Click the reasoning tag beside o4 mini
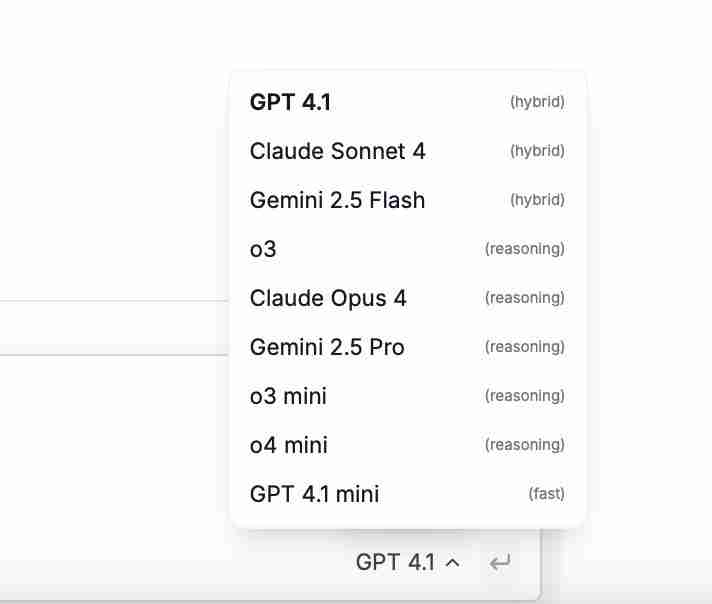Image resolution: width=712 pixels, height=604 pixels. click(524, 445)
